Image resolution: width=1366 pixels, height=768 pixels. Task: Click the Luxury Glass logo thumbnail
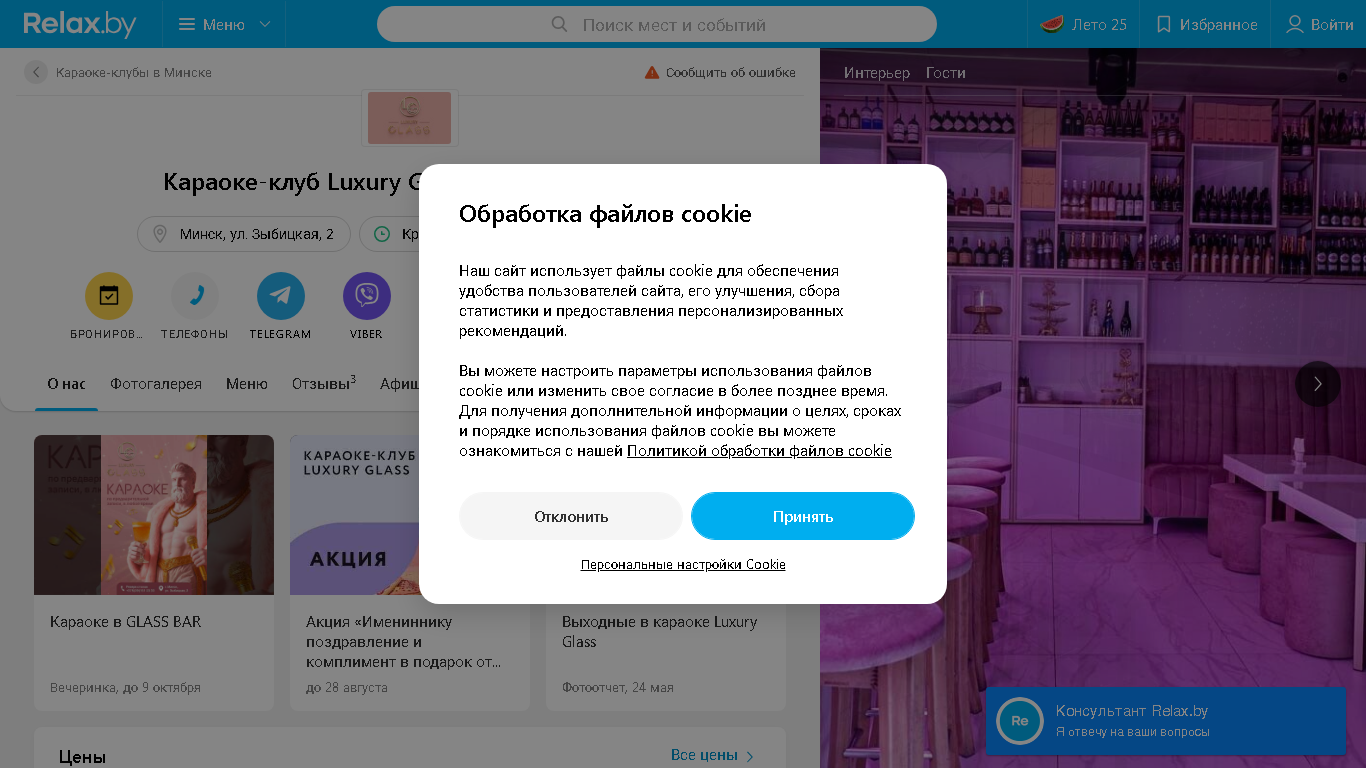tap(409, 118)
